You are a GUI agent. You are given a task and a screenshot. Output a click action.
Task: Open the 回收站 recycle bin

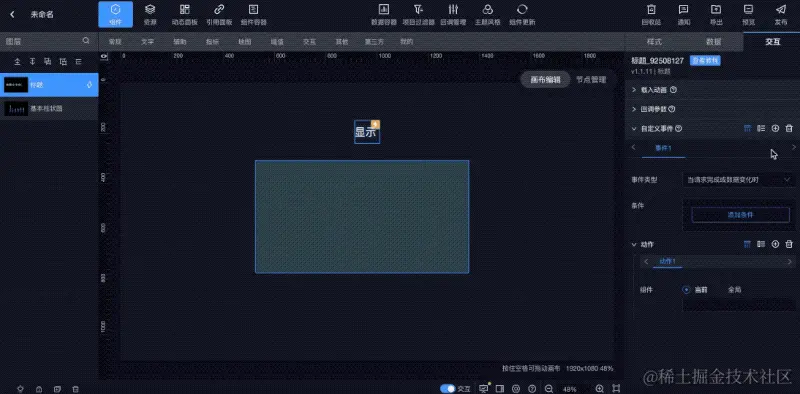click(x=651, y=14)
